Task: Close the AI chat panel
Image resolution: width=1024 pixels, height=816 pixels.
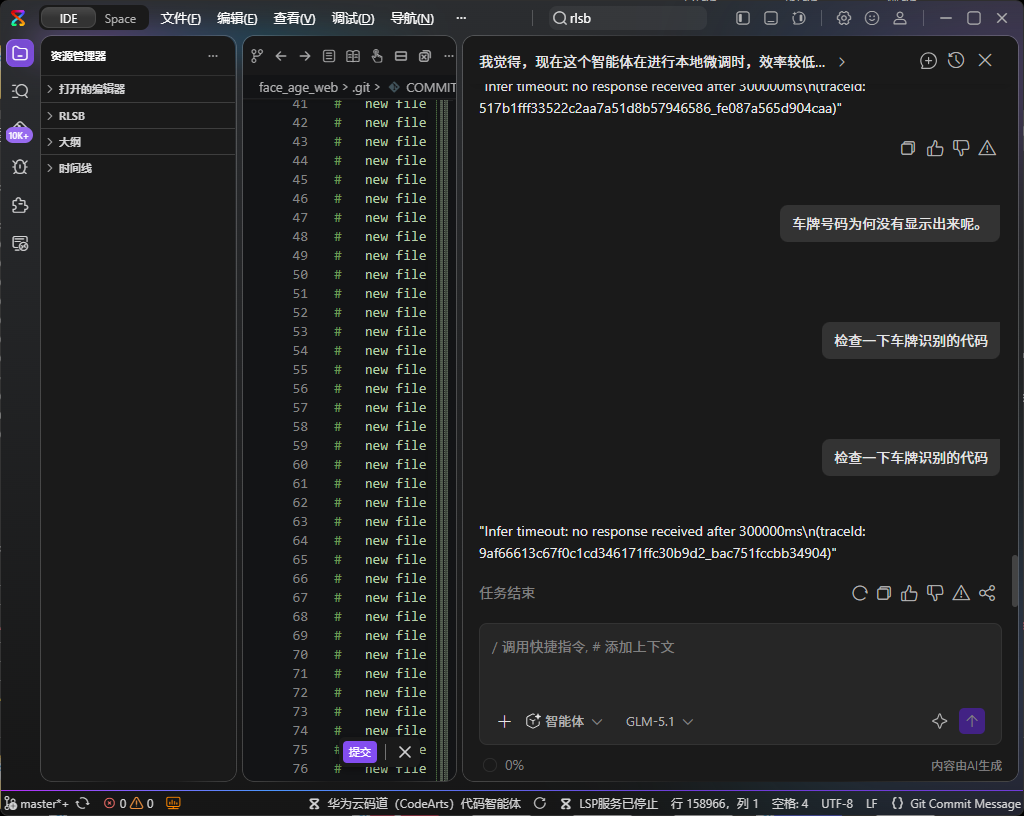Action: tap(985, 61)
